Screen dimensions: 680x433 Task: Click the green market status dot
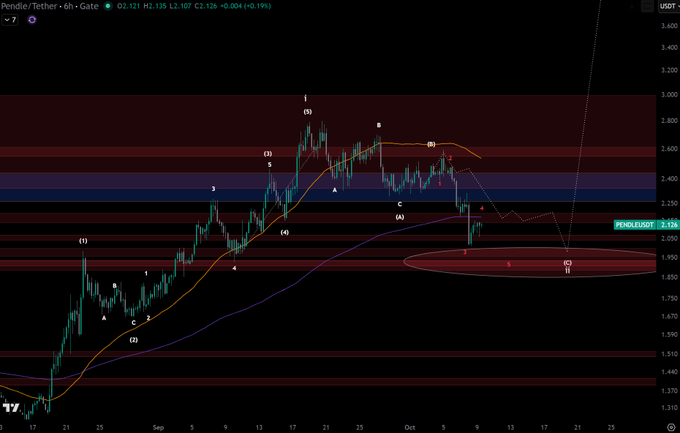coord(108,6)
